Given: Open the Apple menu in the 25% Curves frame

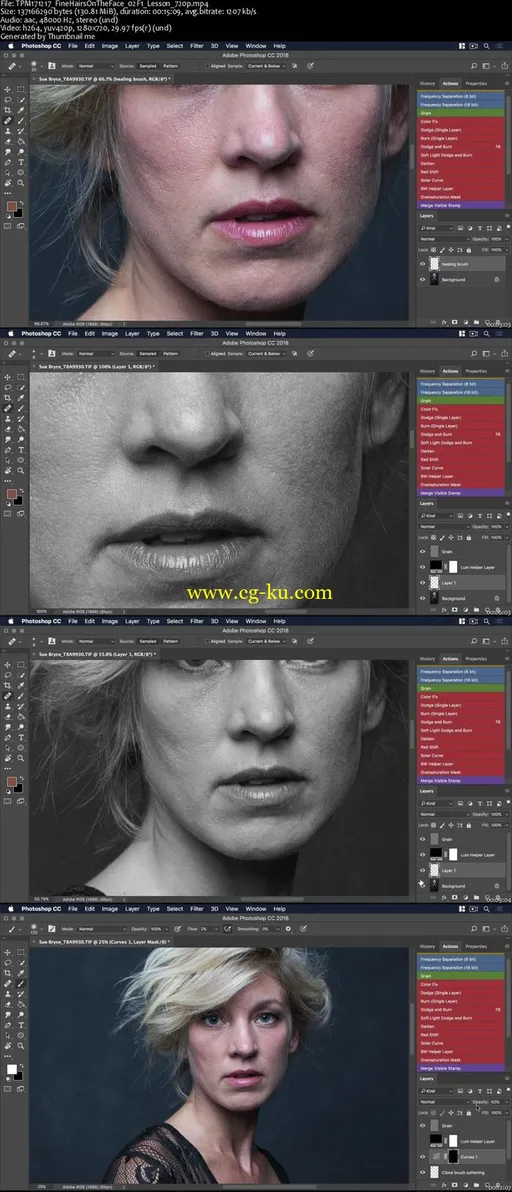Looking at the screenshot, I should click(11, 908).
